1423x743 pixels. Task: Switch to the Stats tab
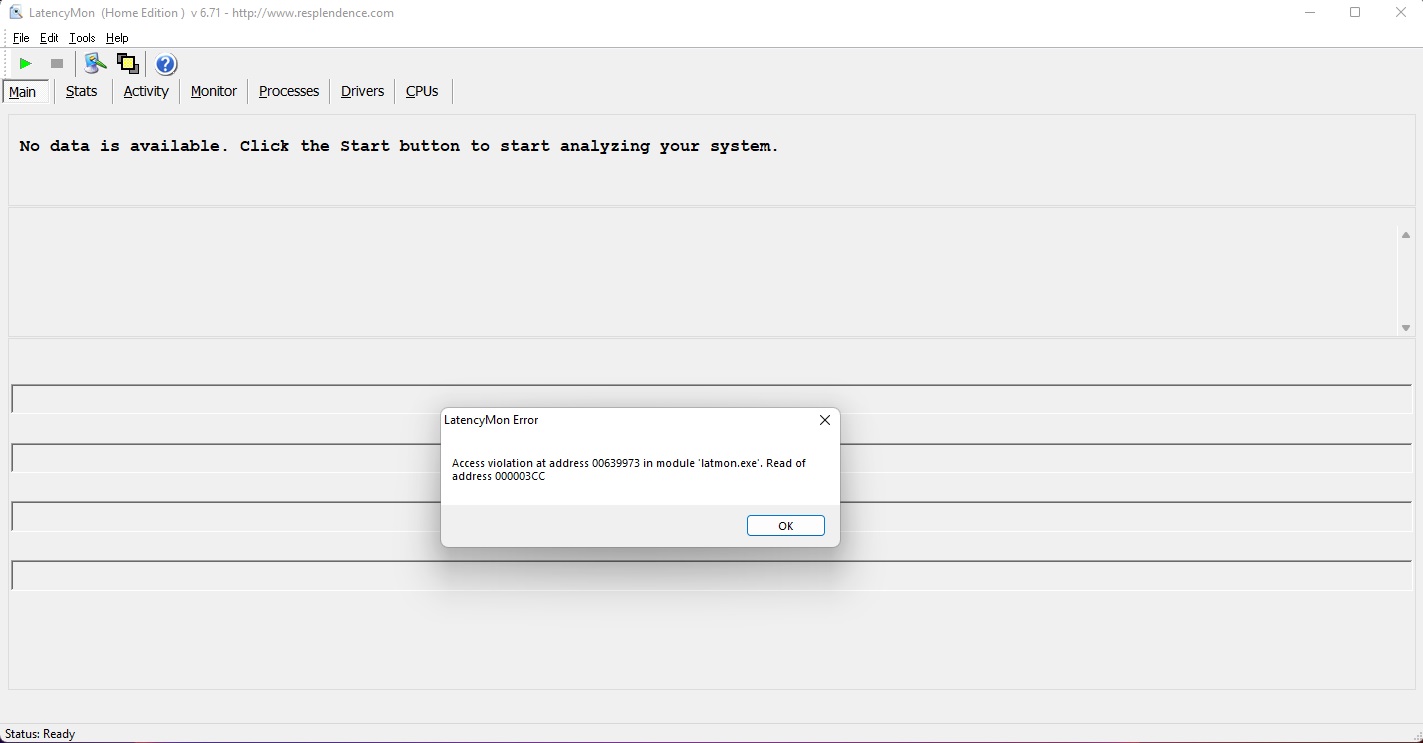pos(82,91)
